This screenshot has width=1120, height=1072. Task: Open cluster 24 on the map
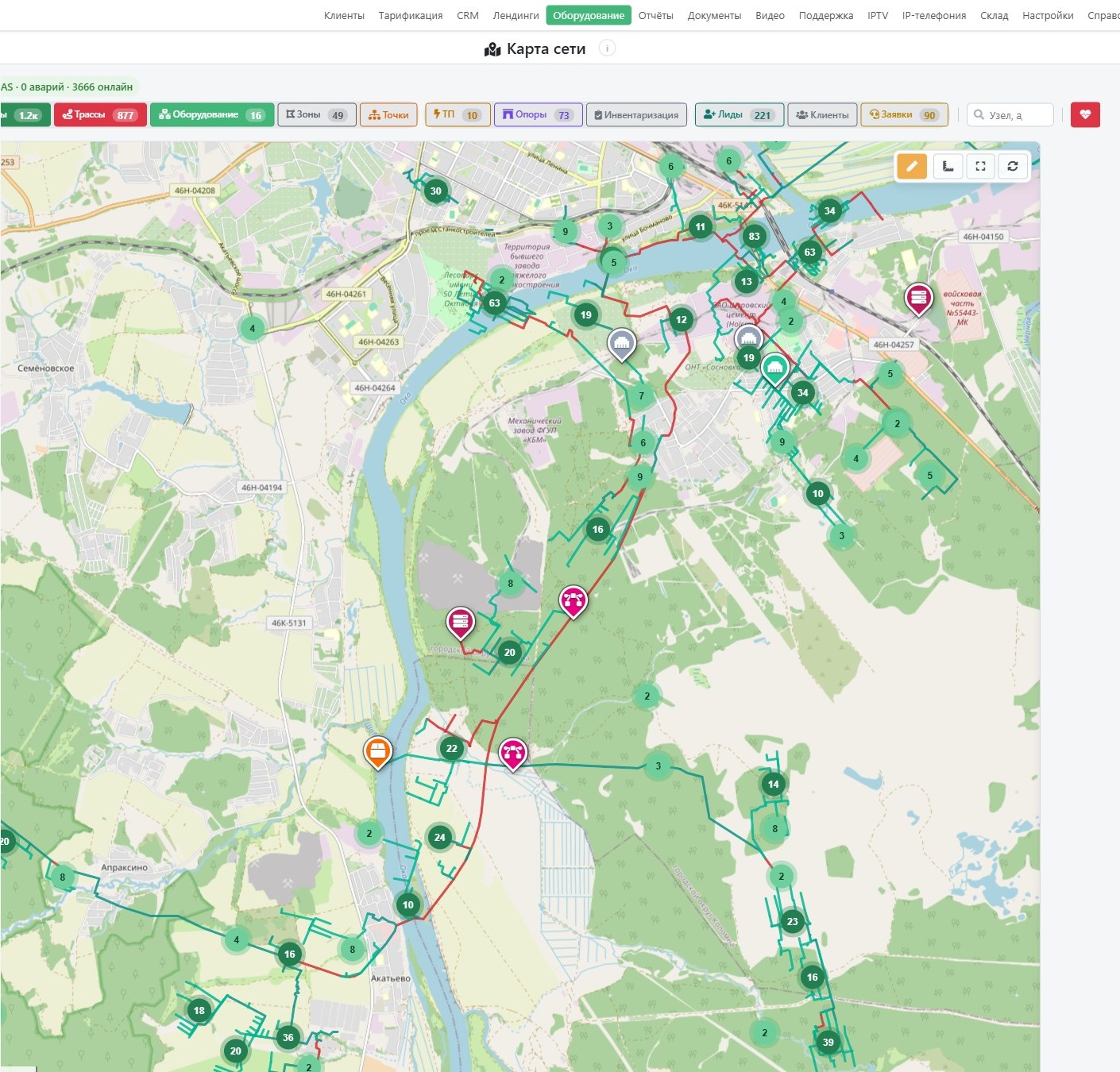point(440,837)
